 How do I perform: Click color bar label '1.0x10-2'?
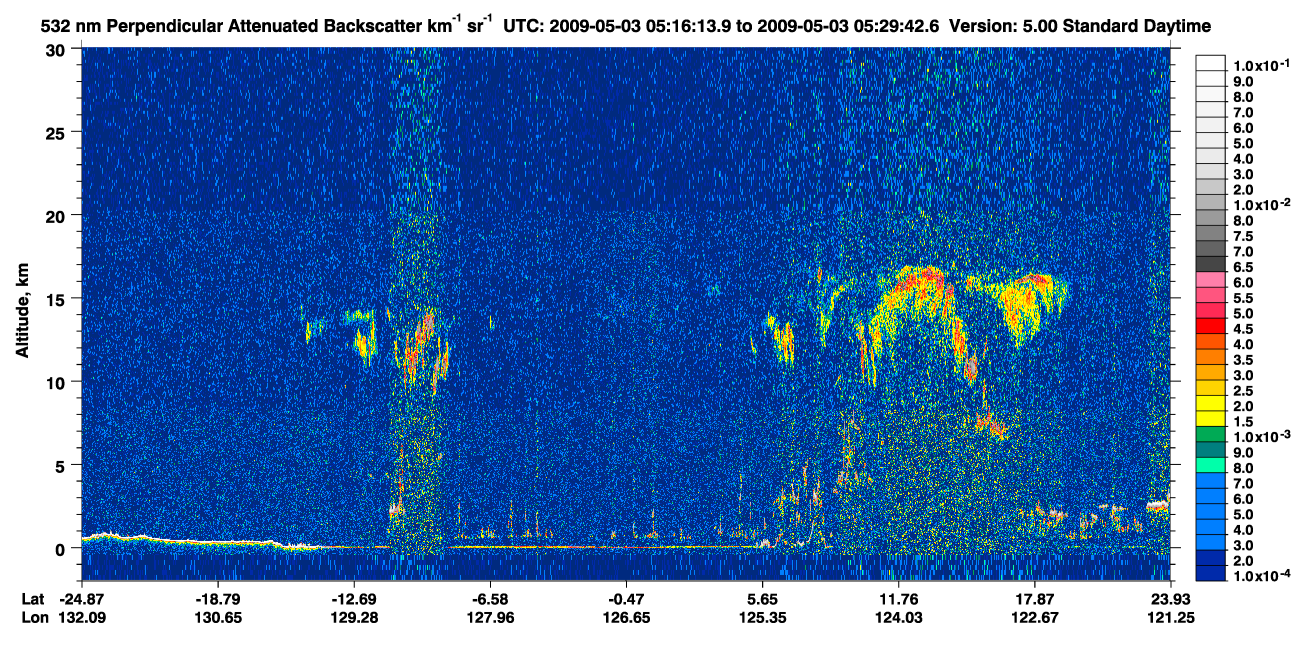(1260, 205)
